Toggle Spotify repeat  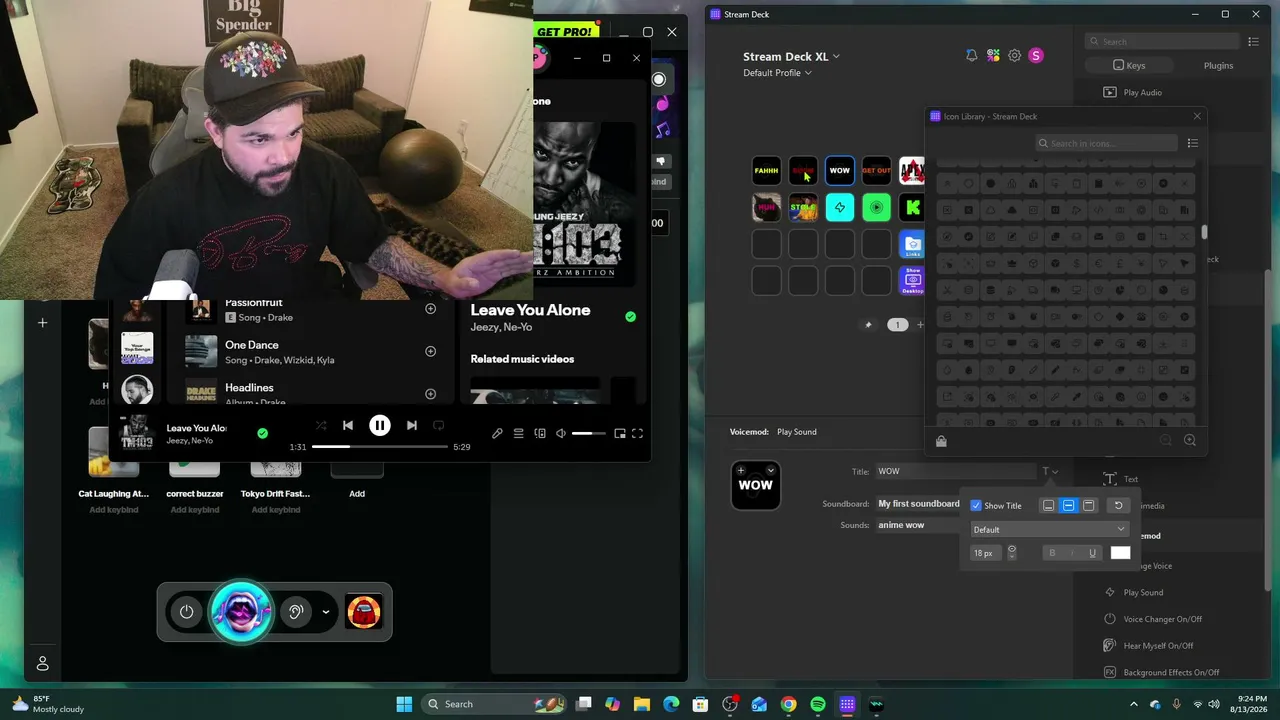tap(438, 426)
